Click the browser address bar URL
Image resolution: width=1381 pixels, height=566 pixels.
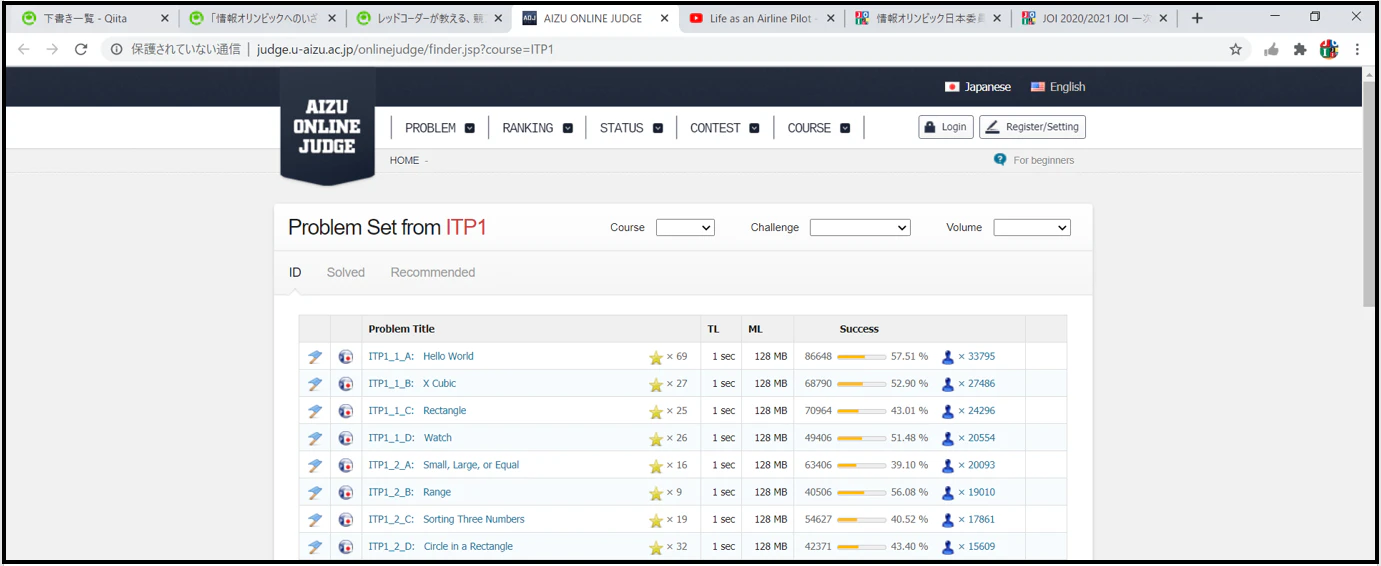(405, 49)
